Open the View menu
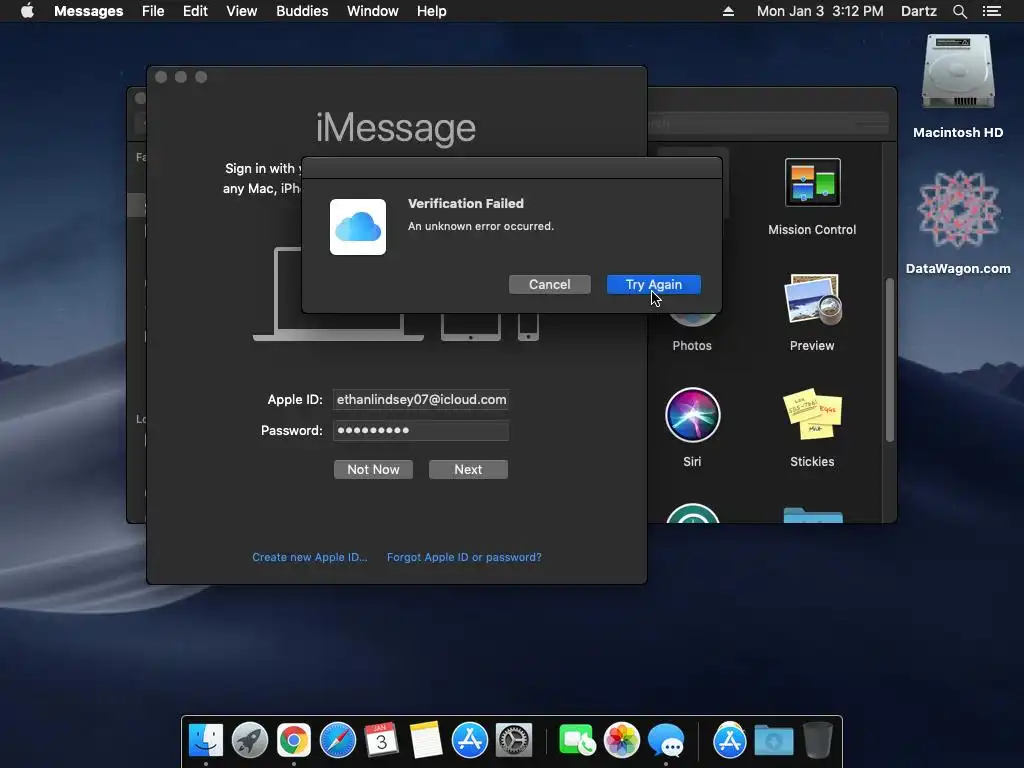The width and height of the screenshot is (1024, 768). click(241, 11)
